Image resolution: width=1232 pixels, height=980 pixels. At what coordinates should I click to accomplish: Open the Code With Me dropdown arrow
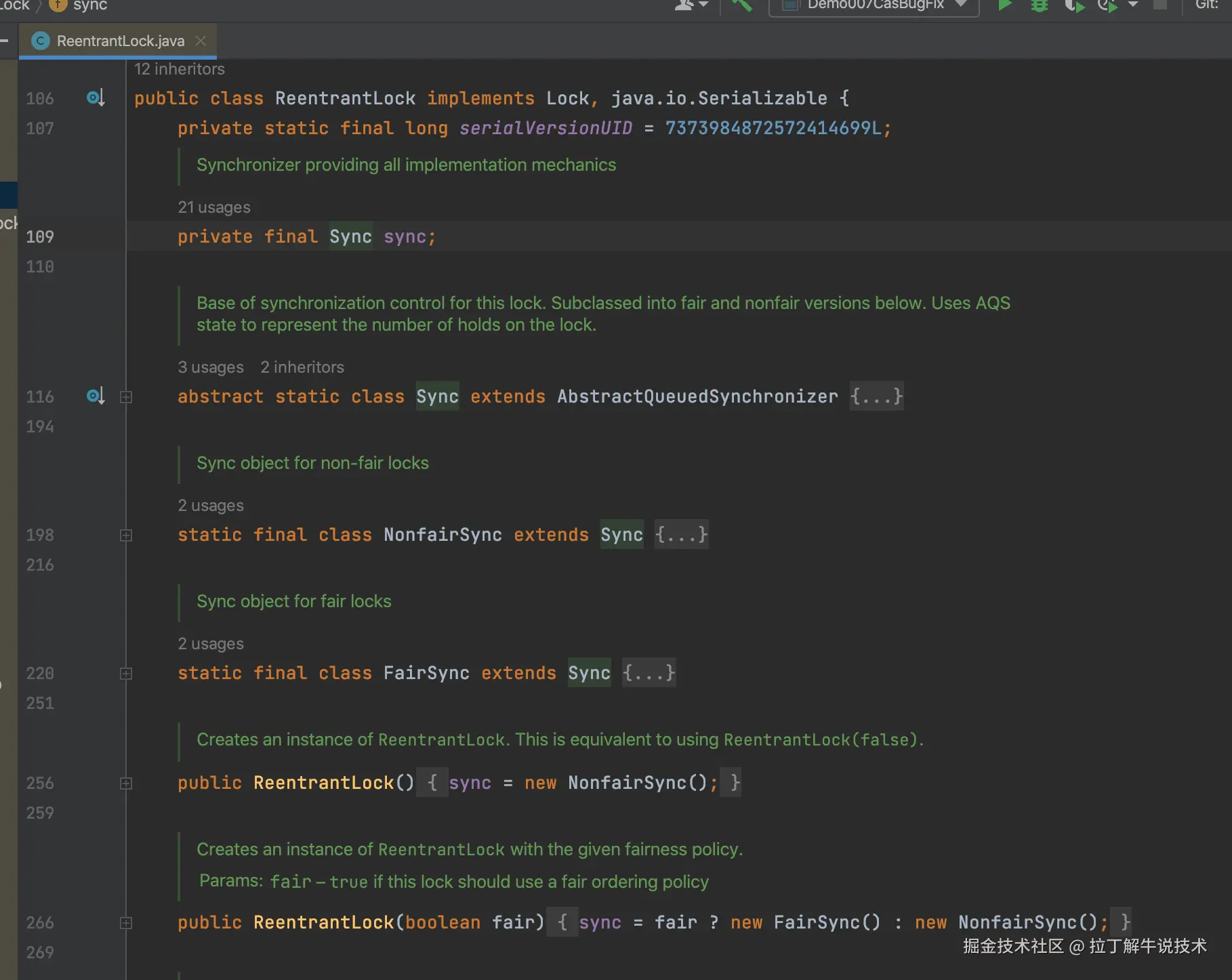click(x=703, y=5)
